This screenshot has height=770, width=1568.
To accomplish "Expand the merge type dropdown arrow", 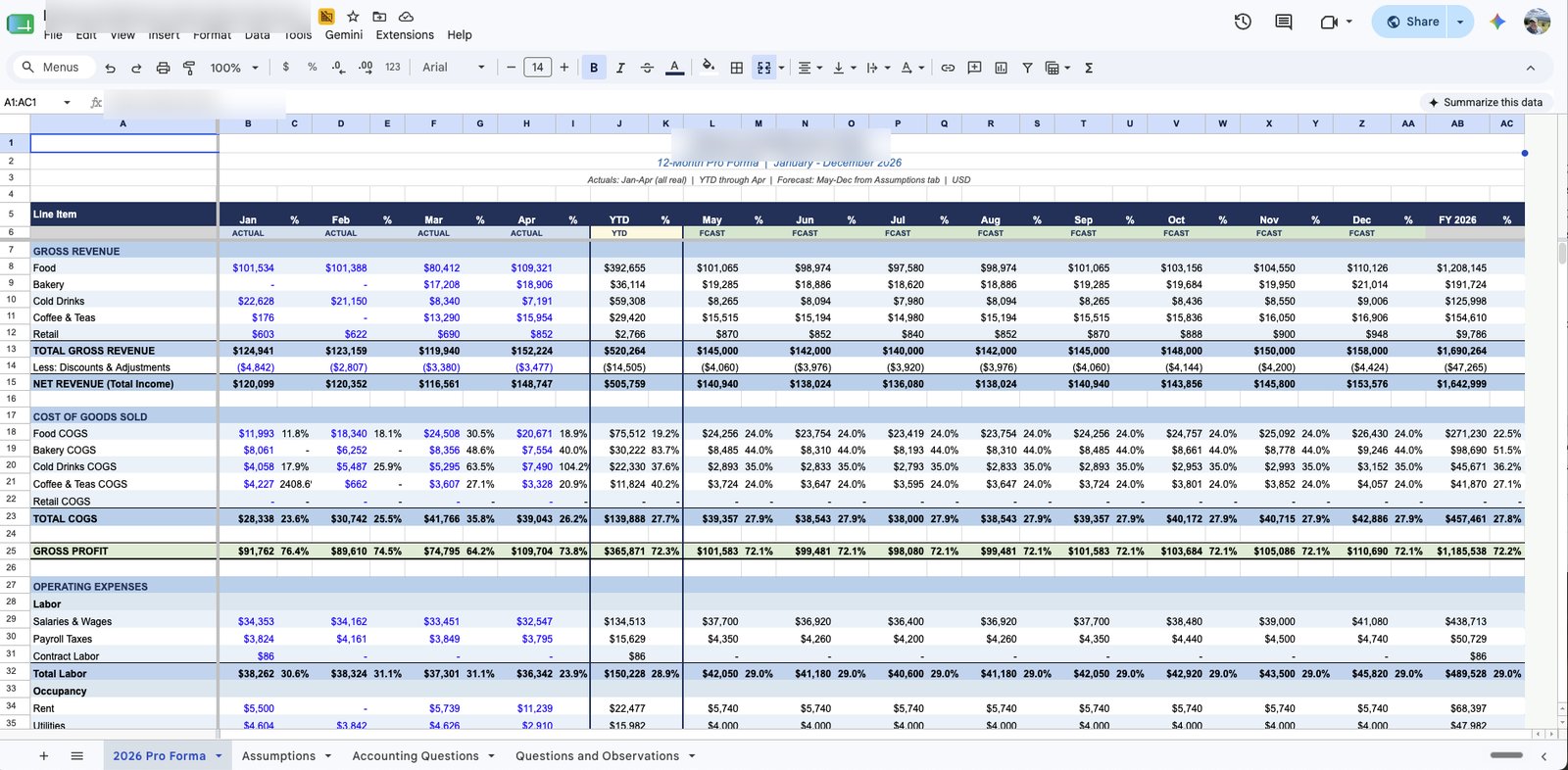I will (781, 68).
